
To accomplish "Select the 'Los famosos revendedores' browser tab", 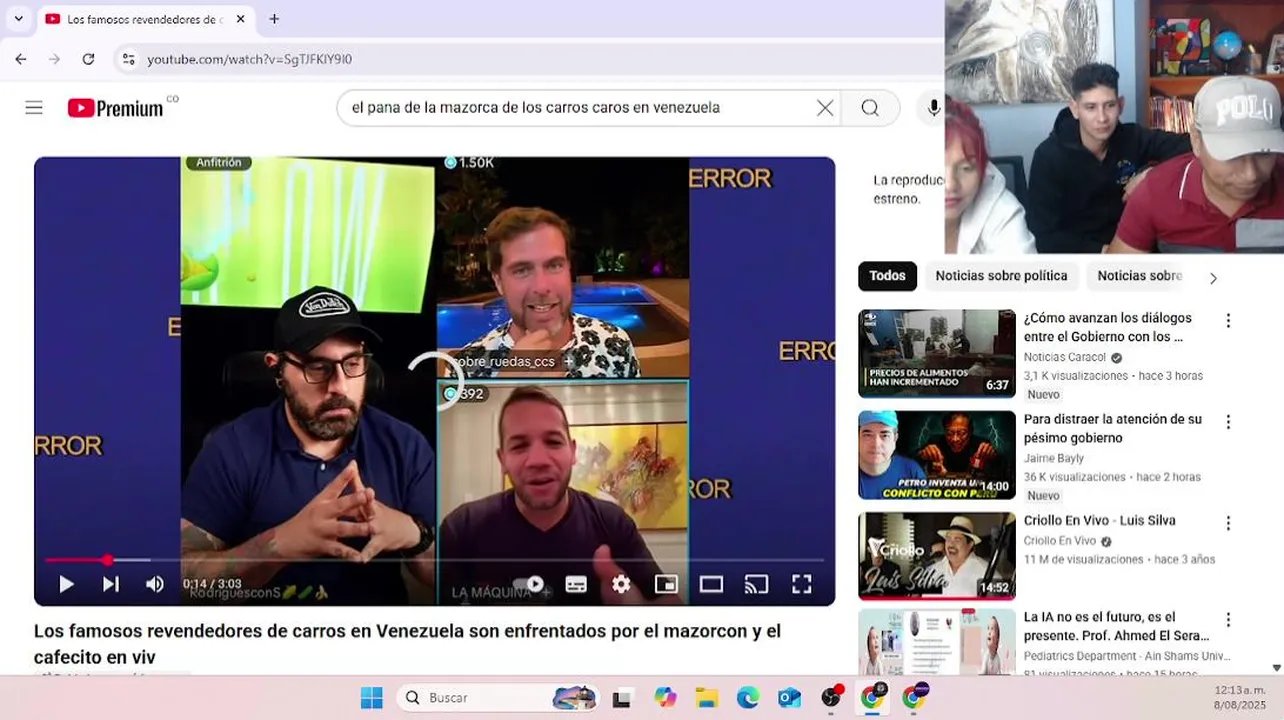I will click(x=144, y=19).
